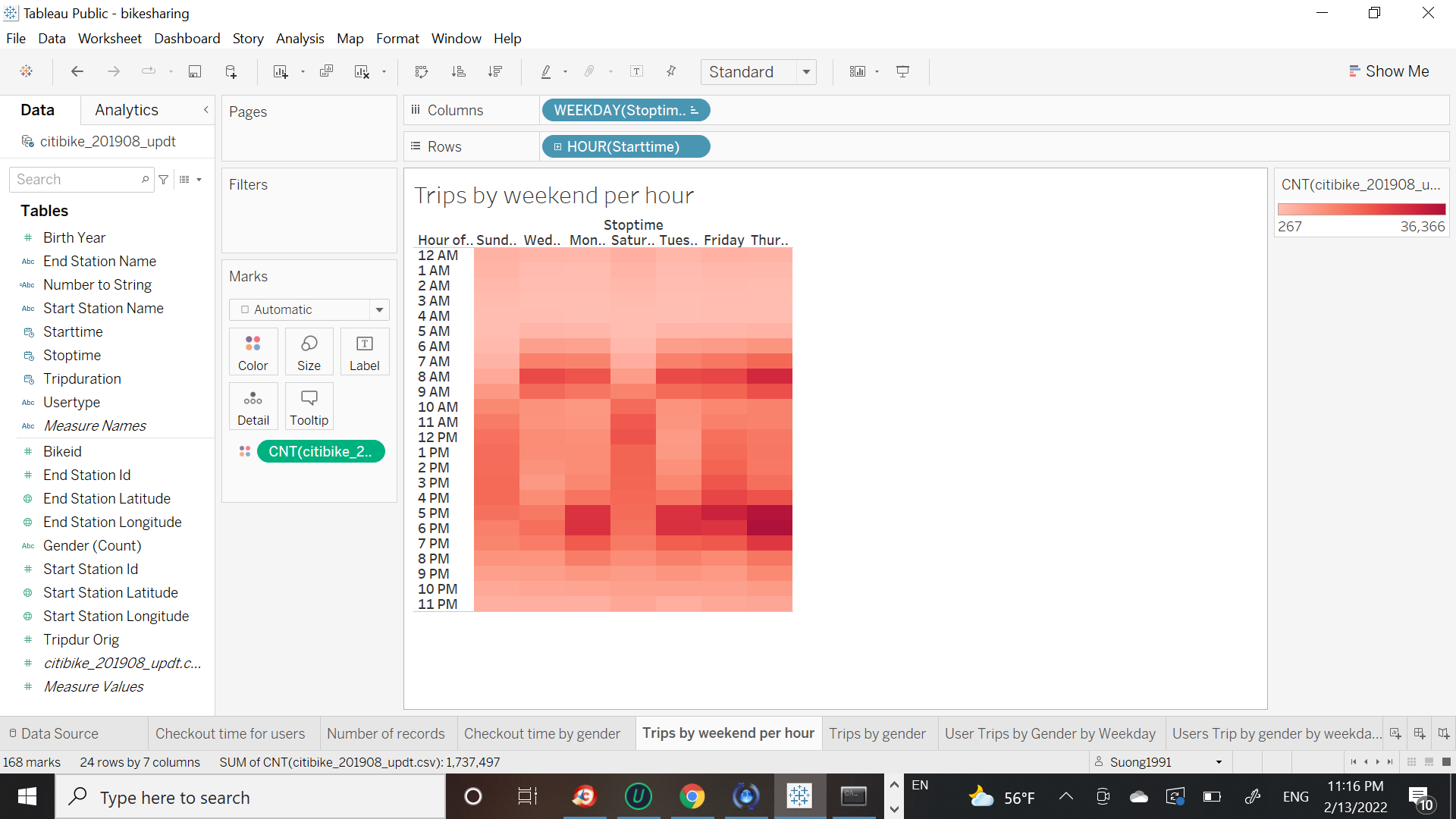
Task: Expand the Automatic mark type dropdown
Action: 379,309
